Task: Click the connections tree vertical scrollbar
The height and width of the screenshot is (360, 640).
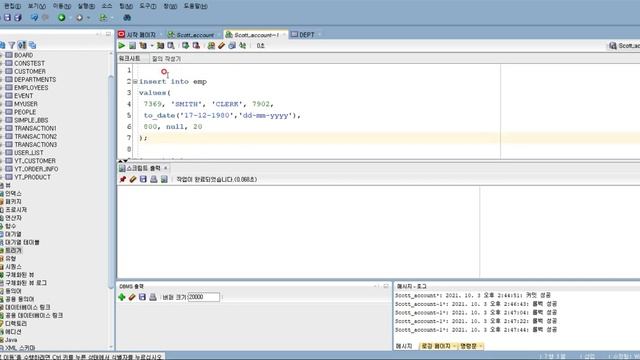Action: pyautogui.click(x=111, y=182)
